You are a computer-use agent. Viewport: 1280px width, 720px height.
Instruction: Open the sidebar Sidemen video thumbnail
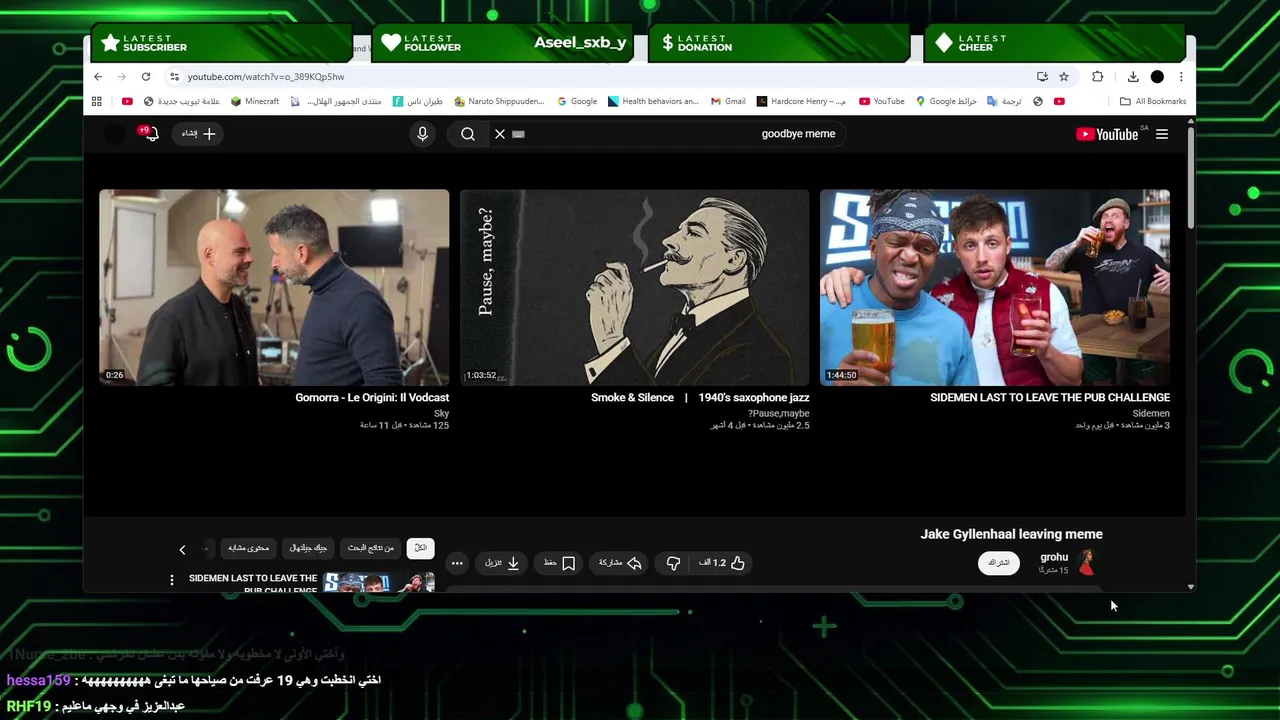point(379,582)
